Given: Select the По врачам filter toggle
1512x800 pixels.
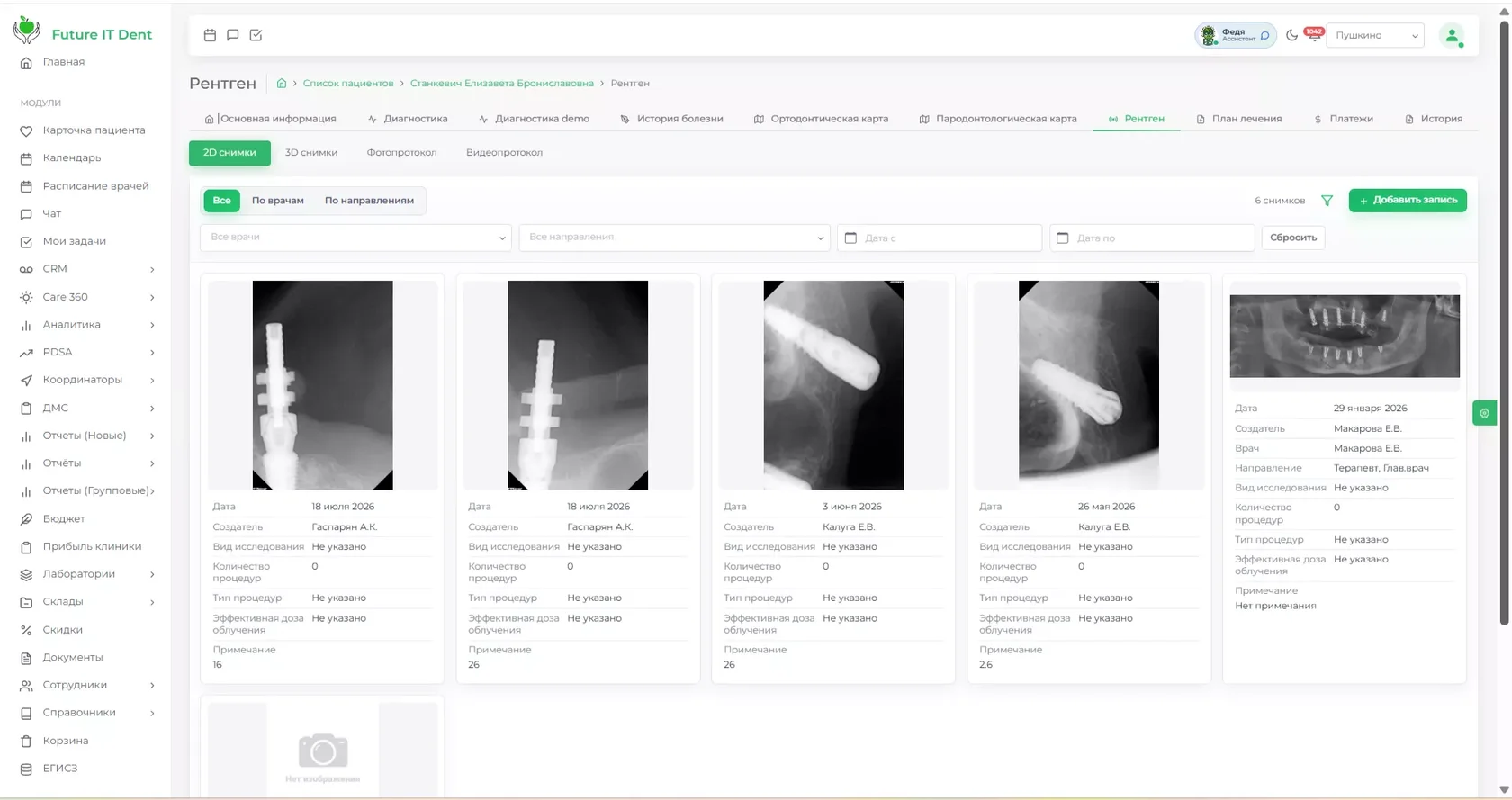Looking at the screenshot, I should click(x=278, y=201).
